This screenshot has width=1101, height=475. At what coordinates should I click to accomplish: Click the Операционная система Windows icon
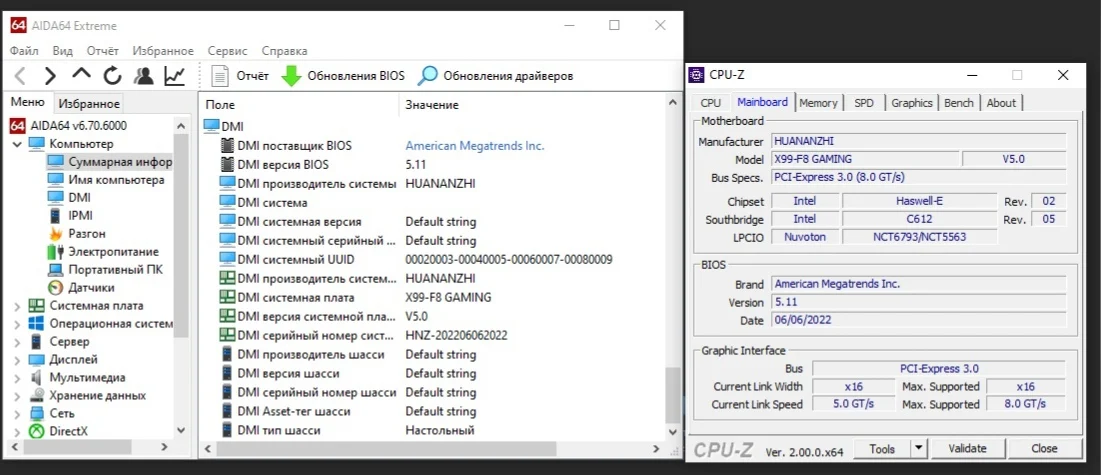37,323
